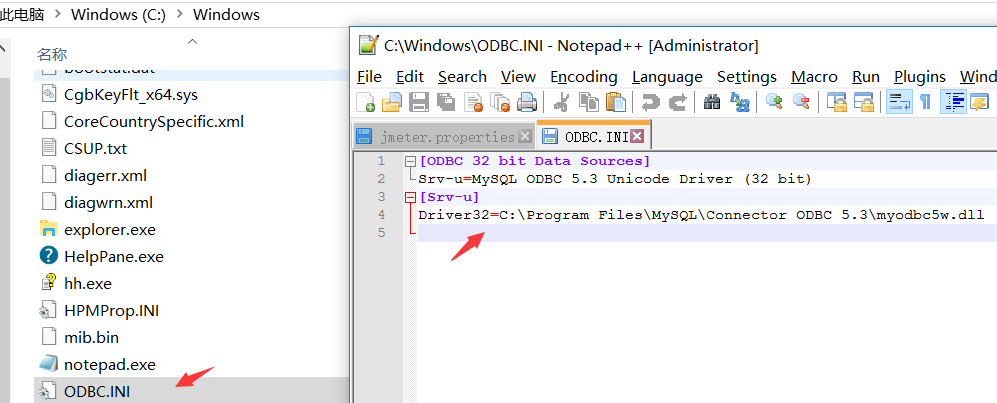Select HPMProp.INI in Explorer
This screenshot has width=997, height=403.
pos(111,311)
